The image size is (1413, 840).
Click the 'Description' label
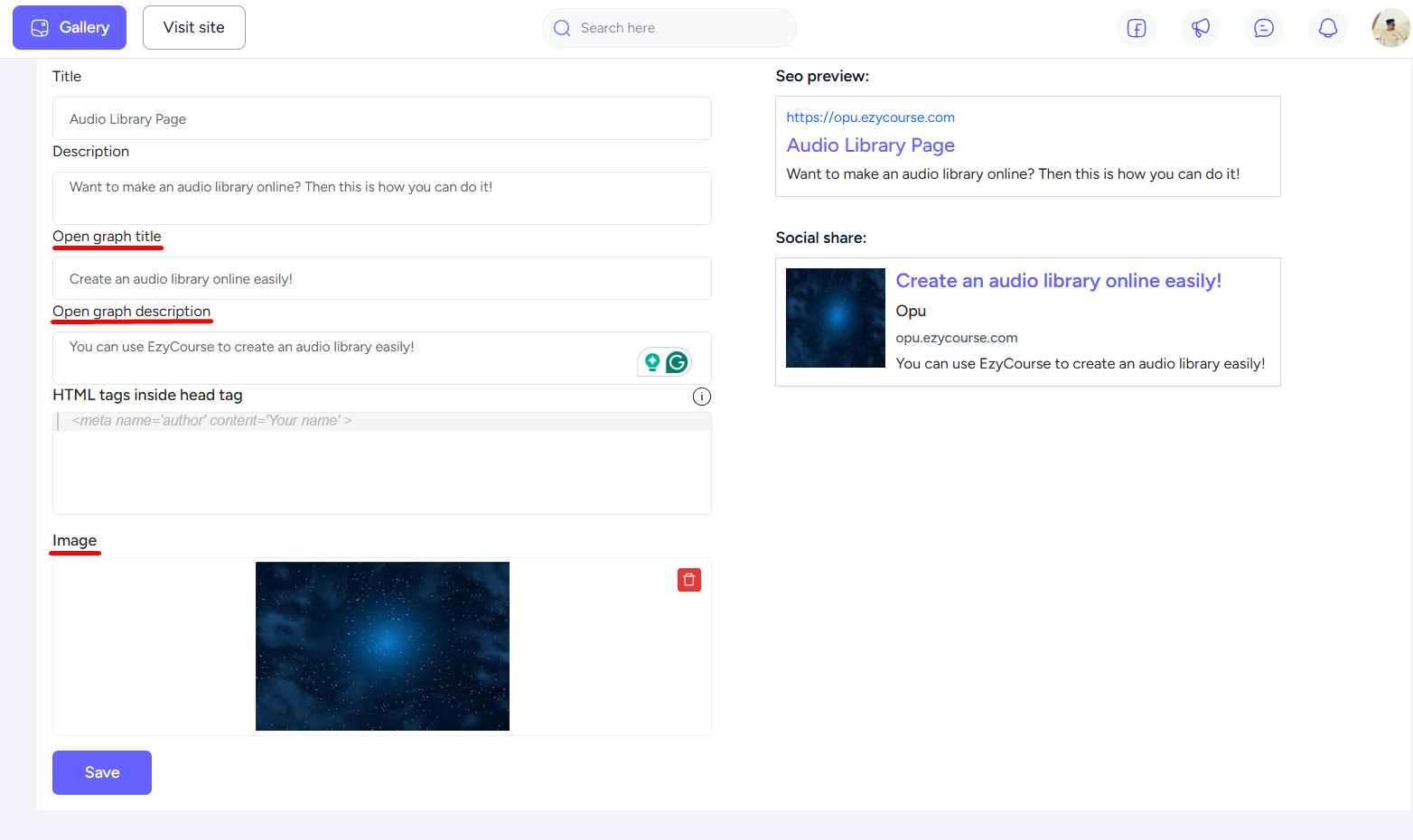[x=90, y=151]
